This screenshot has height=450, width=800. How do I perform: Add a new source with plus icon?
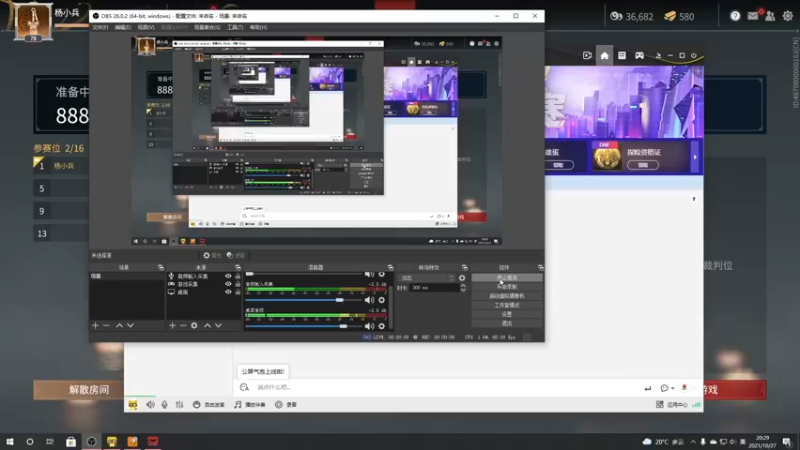pyautogui.click(x=172, y=325)
